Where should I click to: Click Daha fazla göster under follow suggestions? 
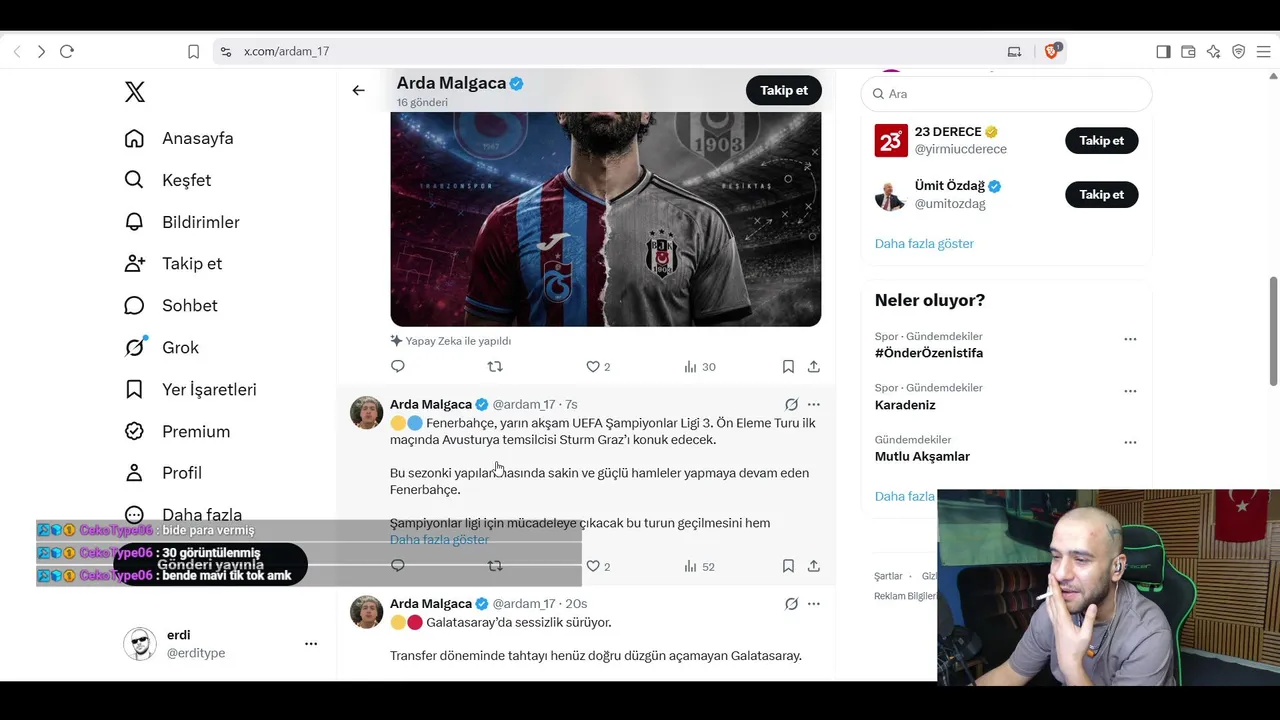(x=924, y=243)
